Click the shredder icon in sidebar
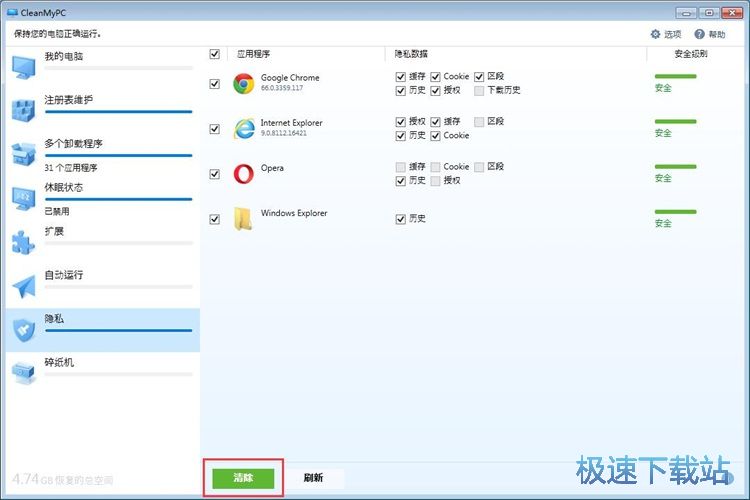750x500 pixels. (x=24, y=374)
